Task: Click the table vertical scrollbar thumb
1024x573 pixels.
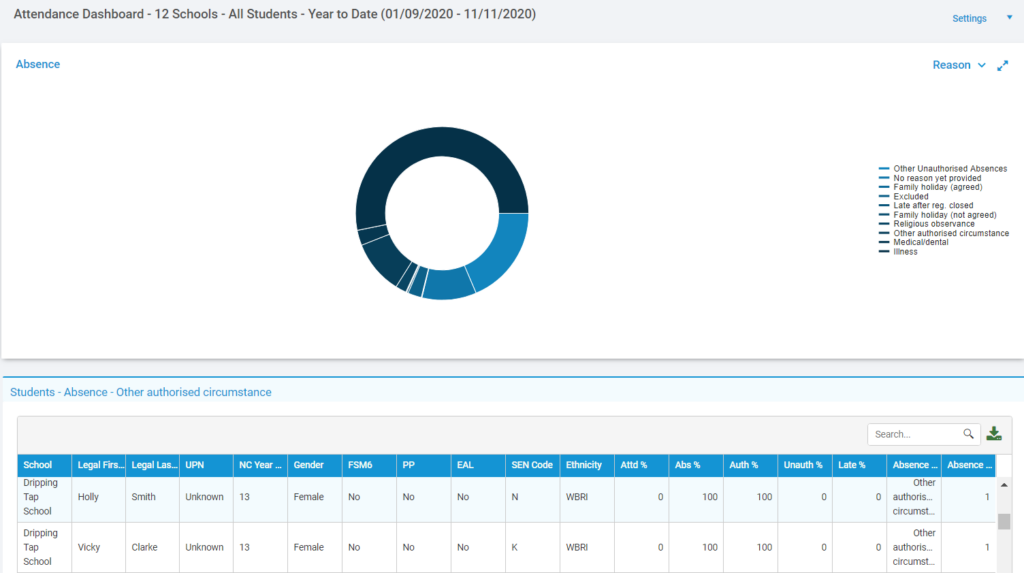Action: (x=1004, y=521)
